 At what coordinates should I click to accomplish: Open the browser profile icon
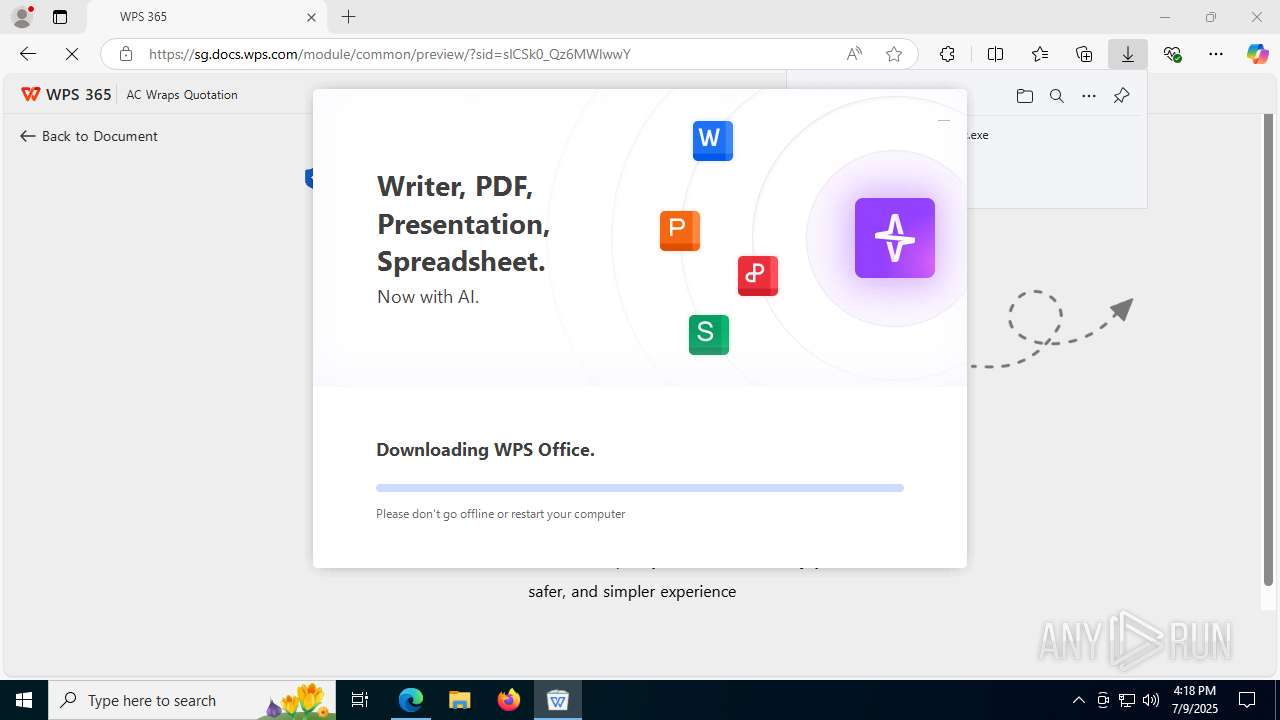pos(22,17)
